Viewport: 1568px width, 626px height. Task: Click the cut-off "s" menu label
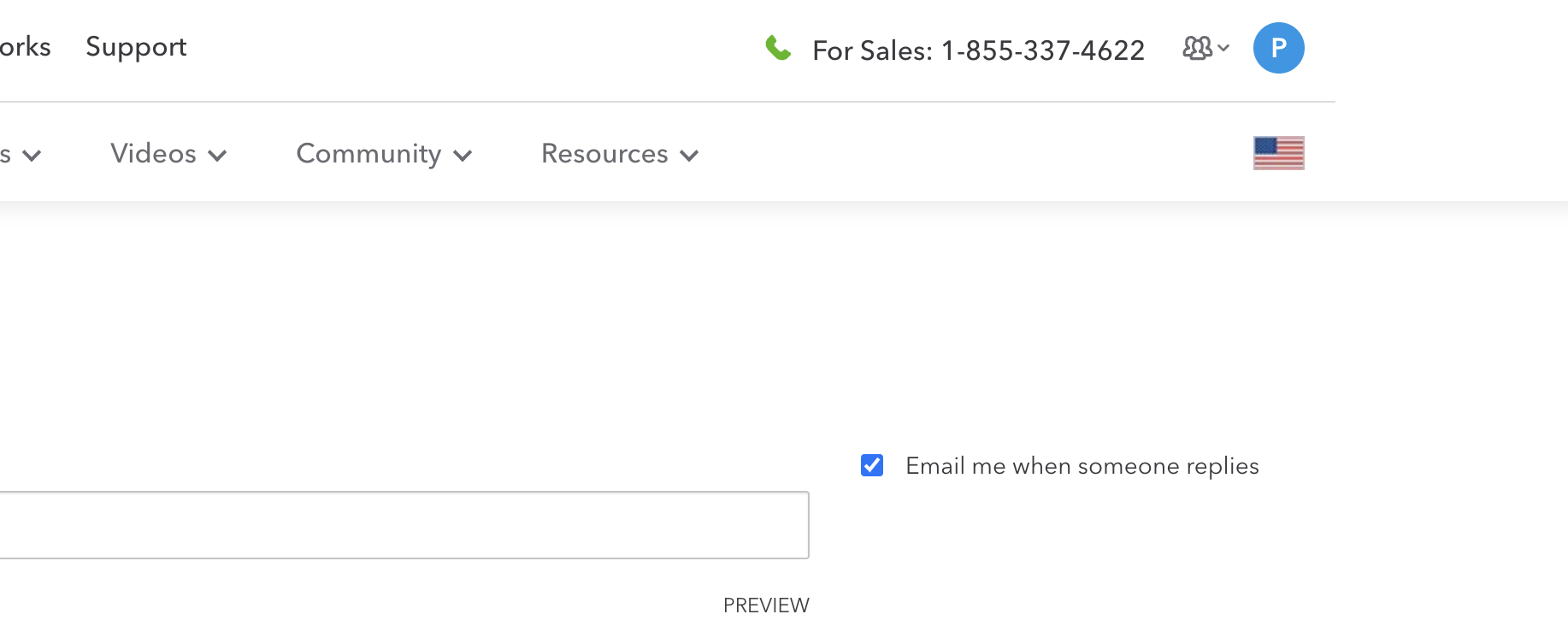[5, 155]
